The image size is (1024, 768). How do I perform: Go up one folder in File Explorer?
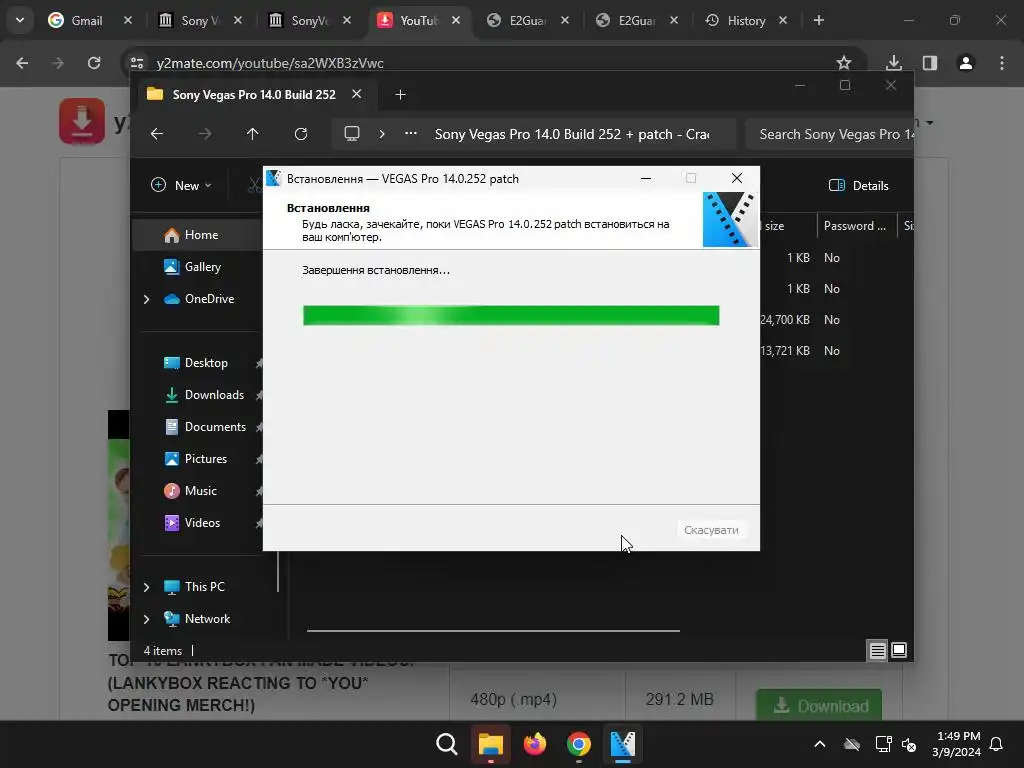point(253,134)
